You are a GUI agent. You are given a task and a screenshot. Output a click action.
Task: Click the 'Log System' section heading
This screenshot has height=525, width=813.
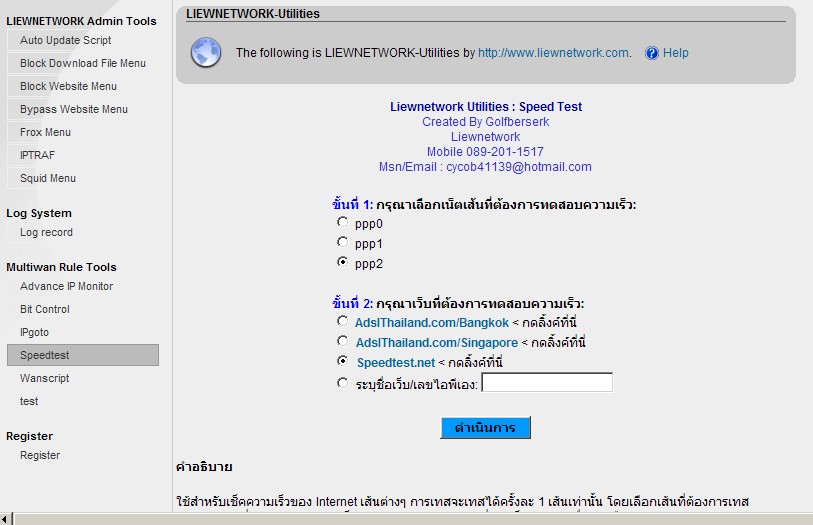[x=39, y=214]
